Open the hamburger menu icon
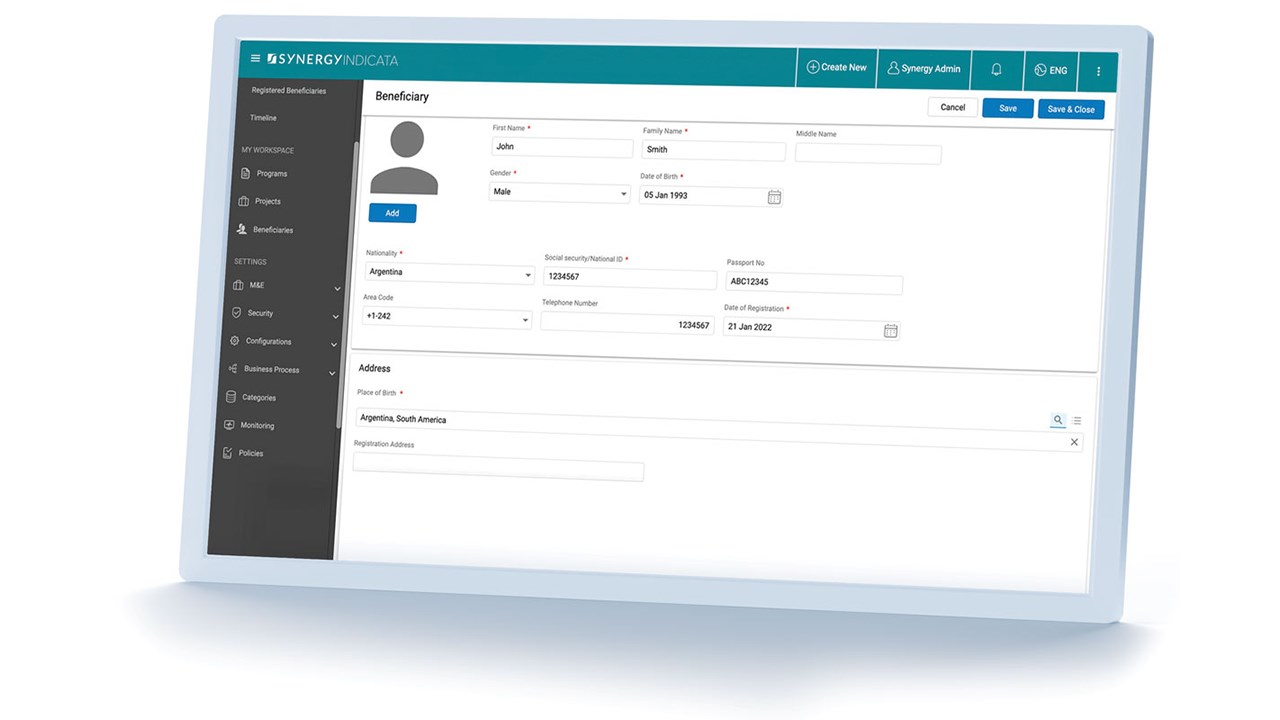 pyautogui.click(x=255, y=59)
